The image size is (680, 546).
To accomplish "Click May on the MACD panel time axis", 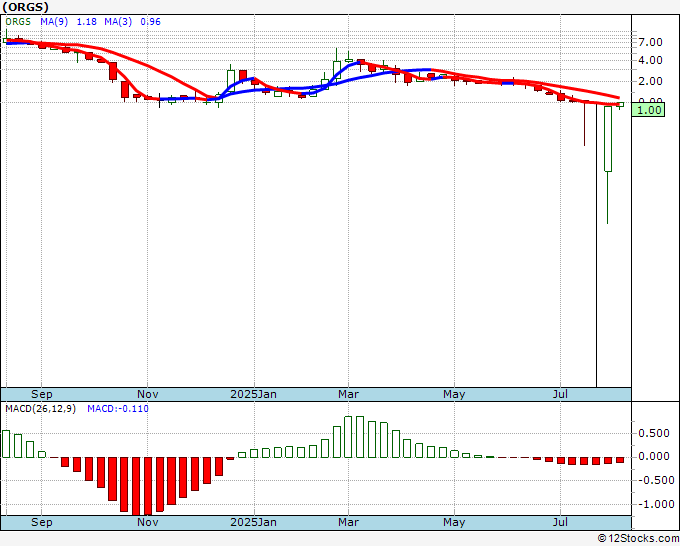I will 454,522.
